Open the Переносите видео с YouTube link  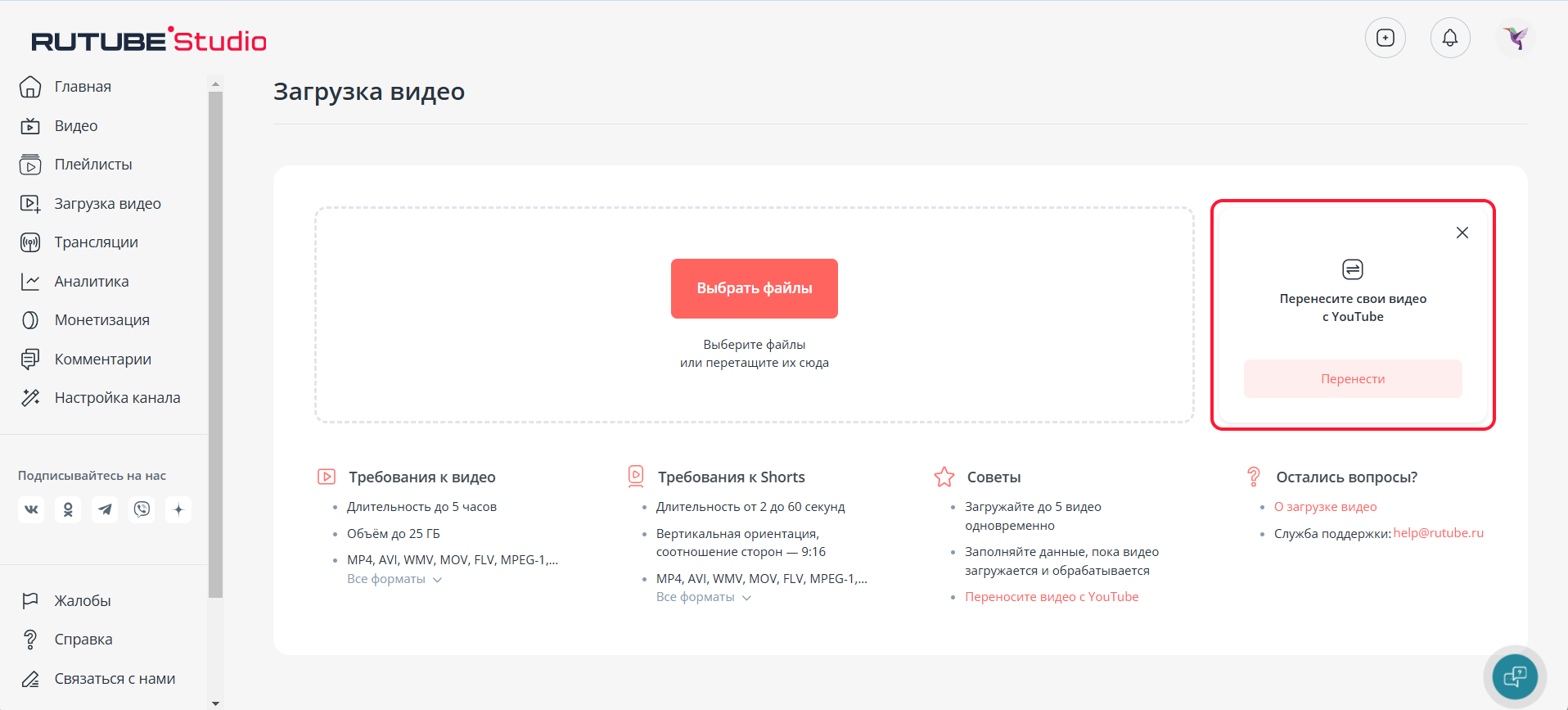tap(1052, 597)
